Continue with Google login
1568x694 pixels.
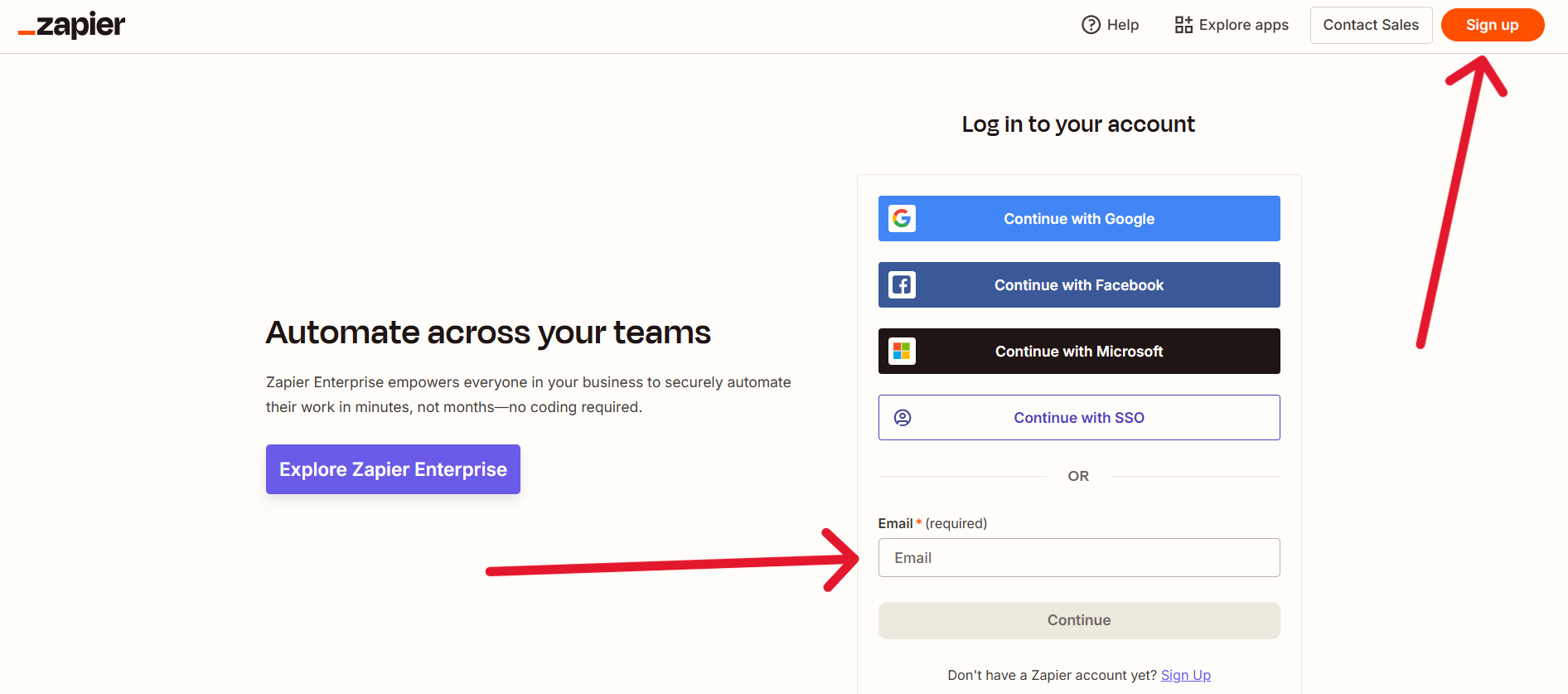[1079, 218]
